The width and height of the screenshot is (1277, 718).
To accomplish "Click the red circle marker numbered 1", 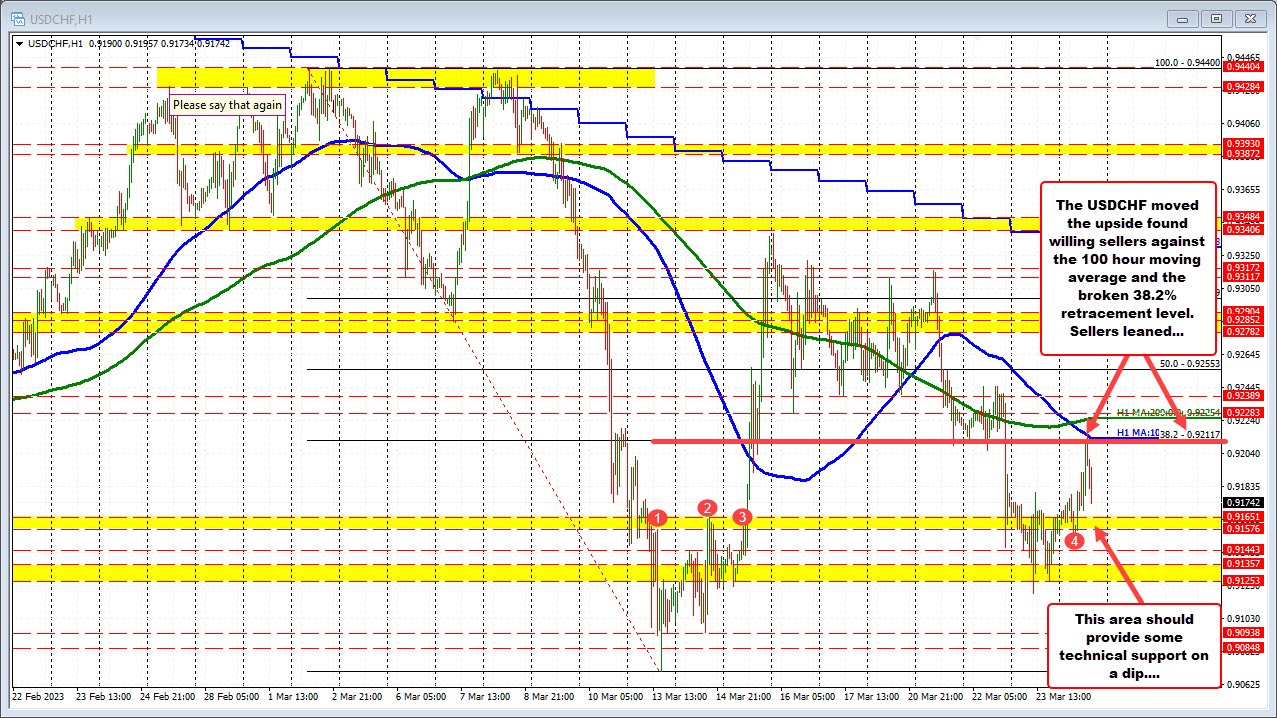I will coord(658,517).
